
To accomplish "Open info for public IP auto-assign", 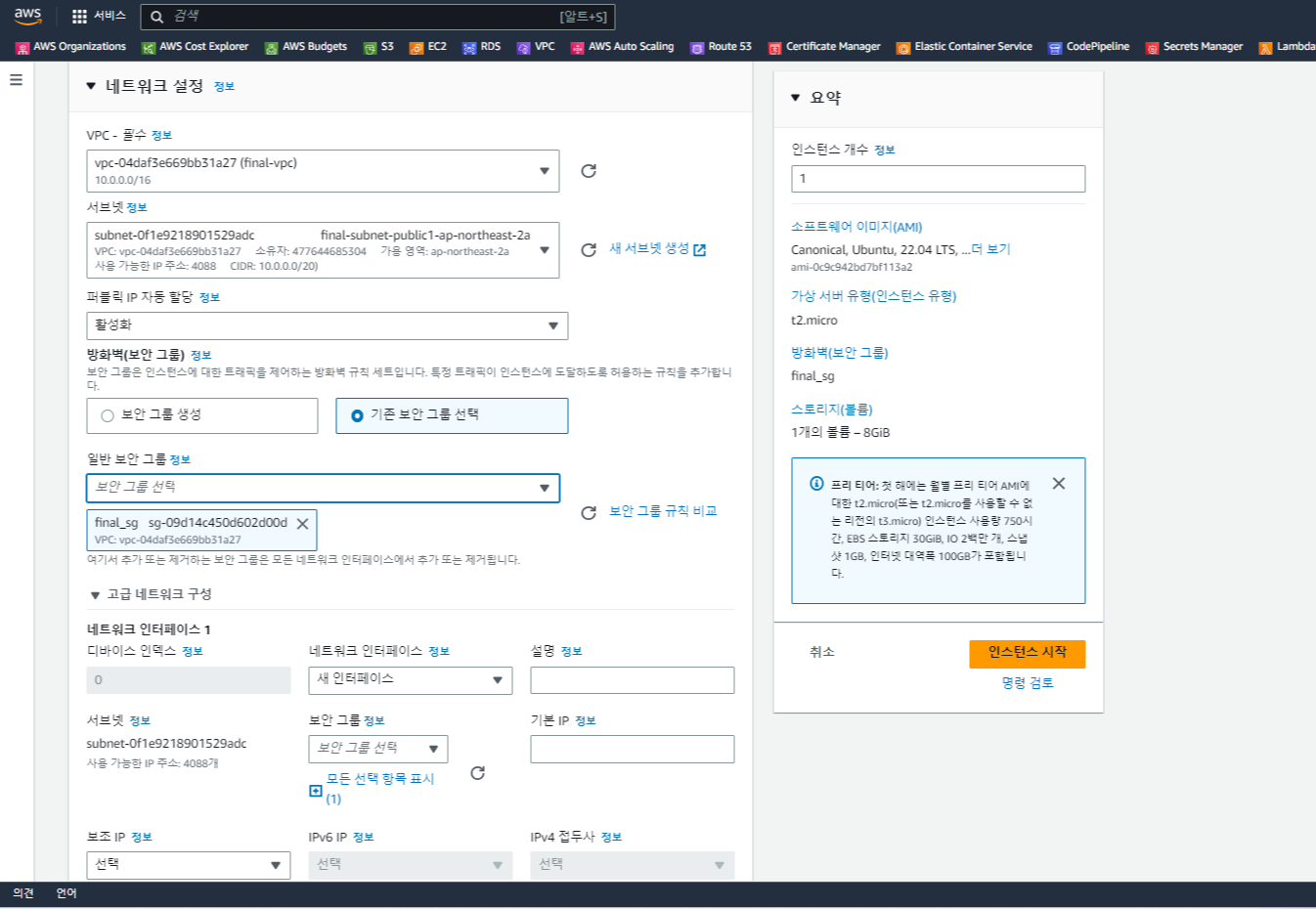I will tap(209, 298).
